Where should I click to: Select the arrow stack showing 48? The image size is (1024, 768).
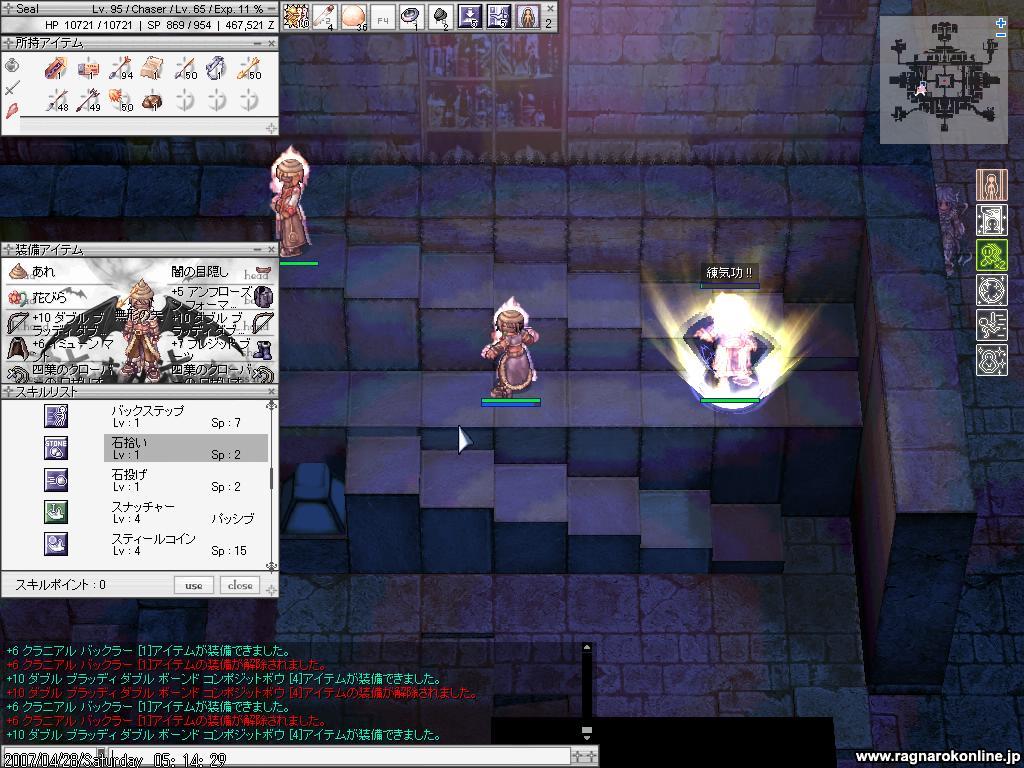pos(57,100)
